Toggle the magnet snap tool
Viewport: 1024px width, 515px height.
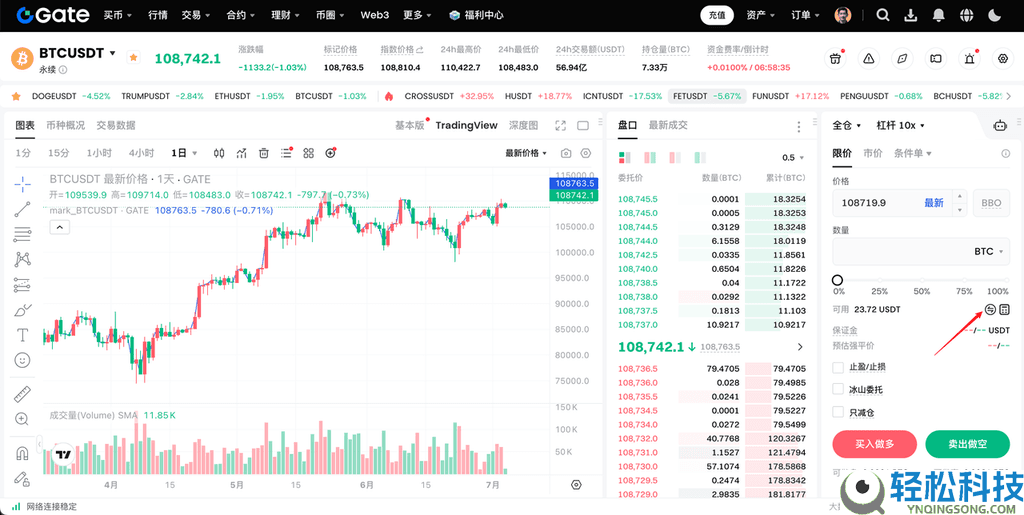tap(22, 453)
